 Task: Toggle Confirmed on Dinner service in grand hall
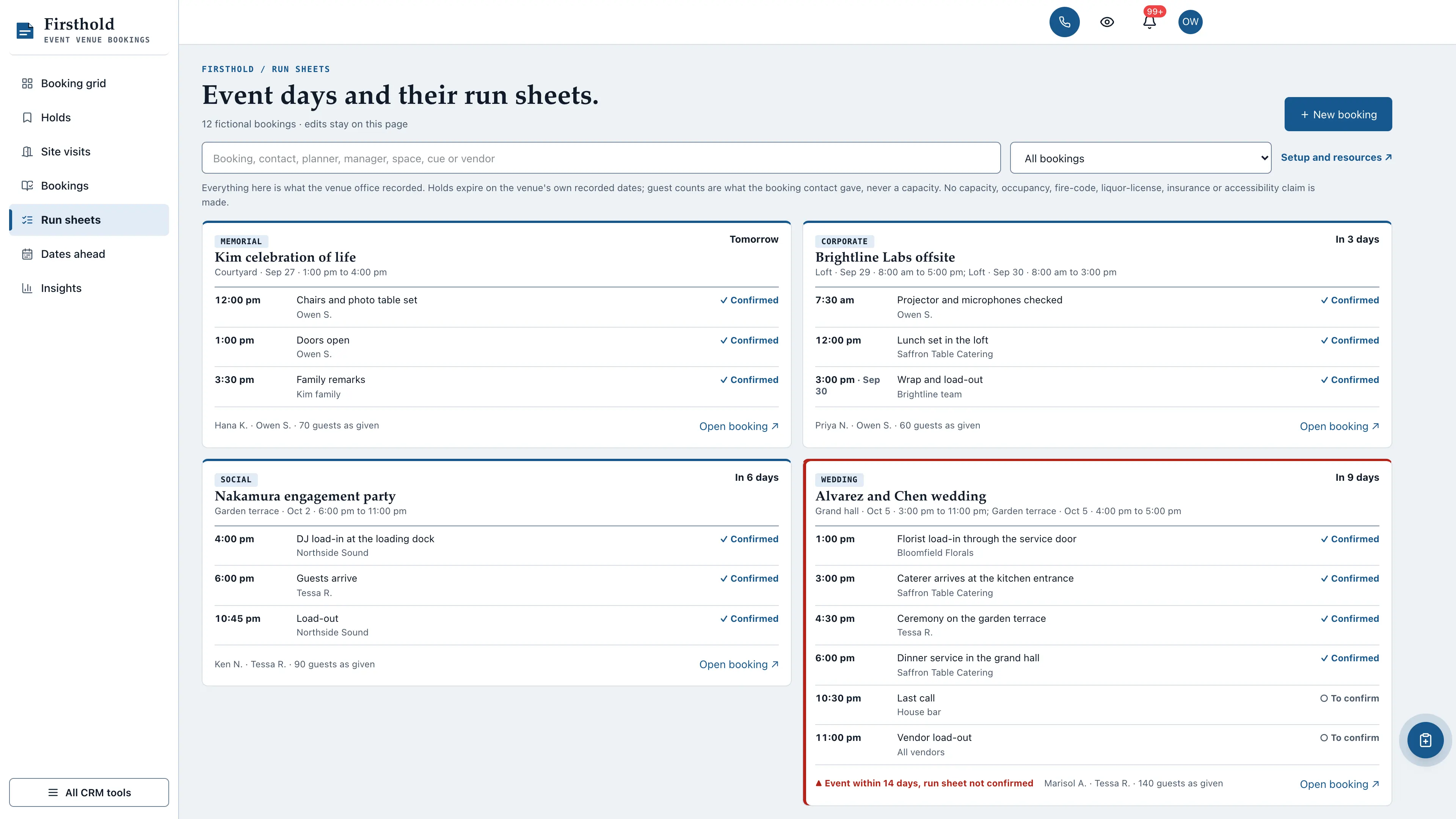[1350, 659]
